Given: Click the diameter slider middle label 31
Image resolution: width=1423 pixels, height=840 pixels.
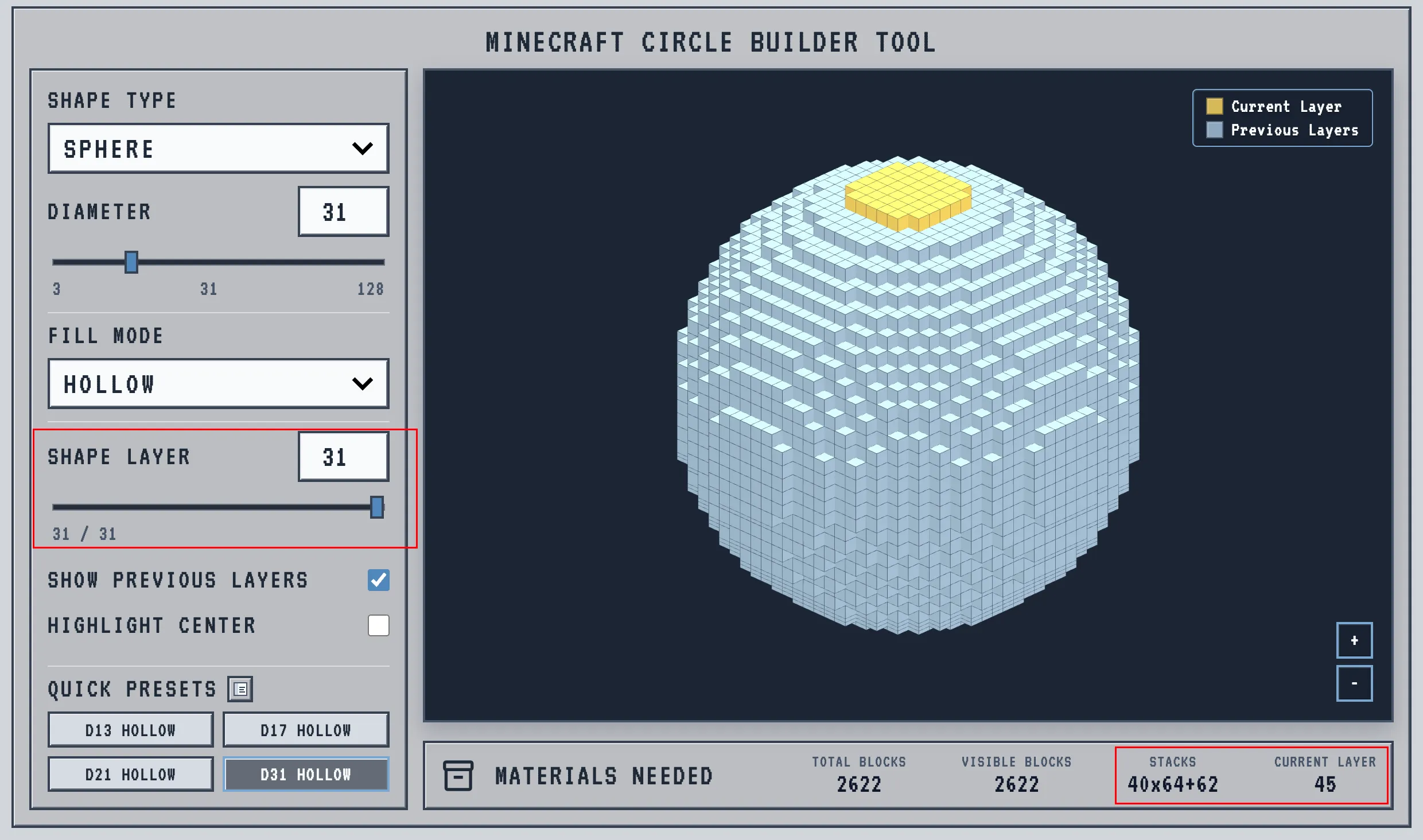Looking at the screenshot, I should point(209,289).
